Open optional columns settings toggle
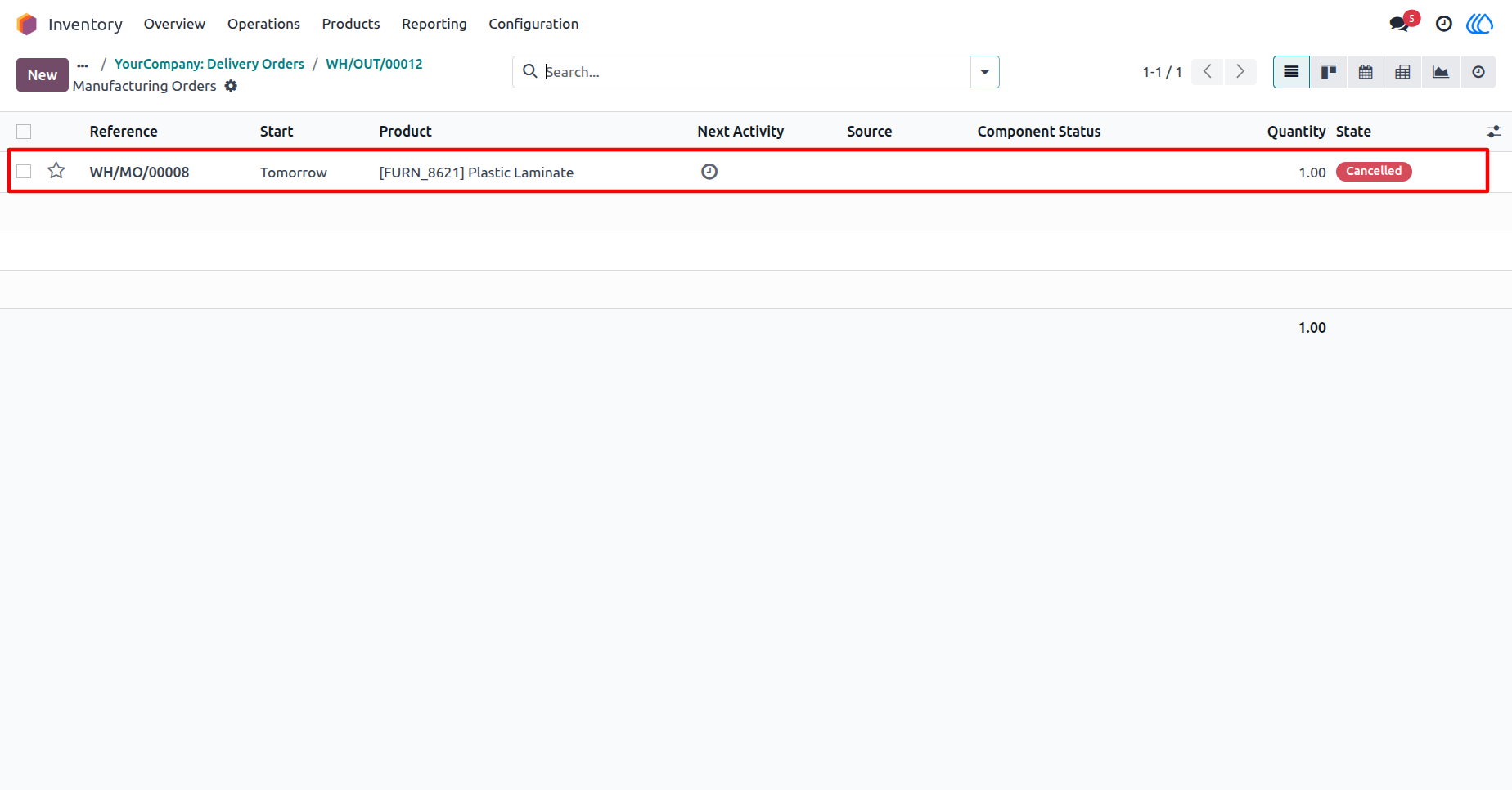This screenshot has width=1512, height=790. (x=1494, y=132)
